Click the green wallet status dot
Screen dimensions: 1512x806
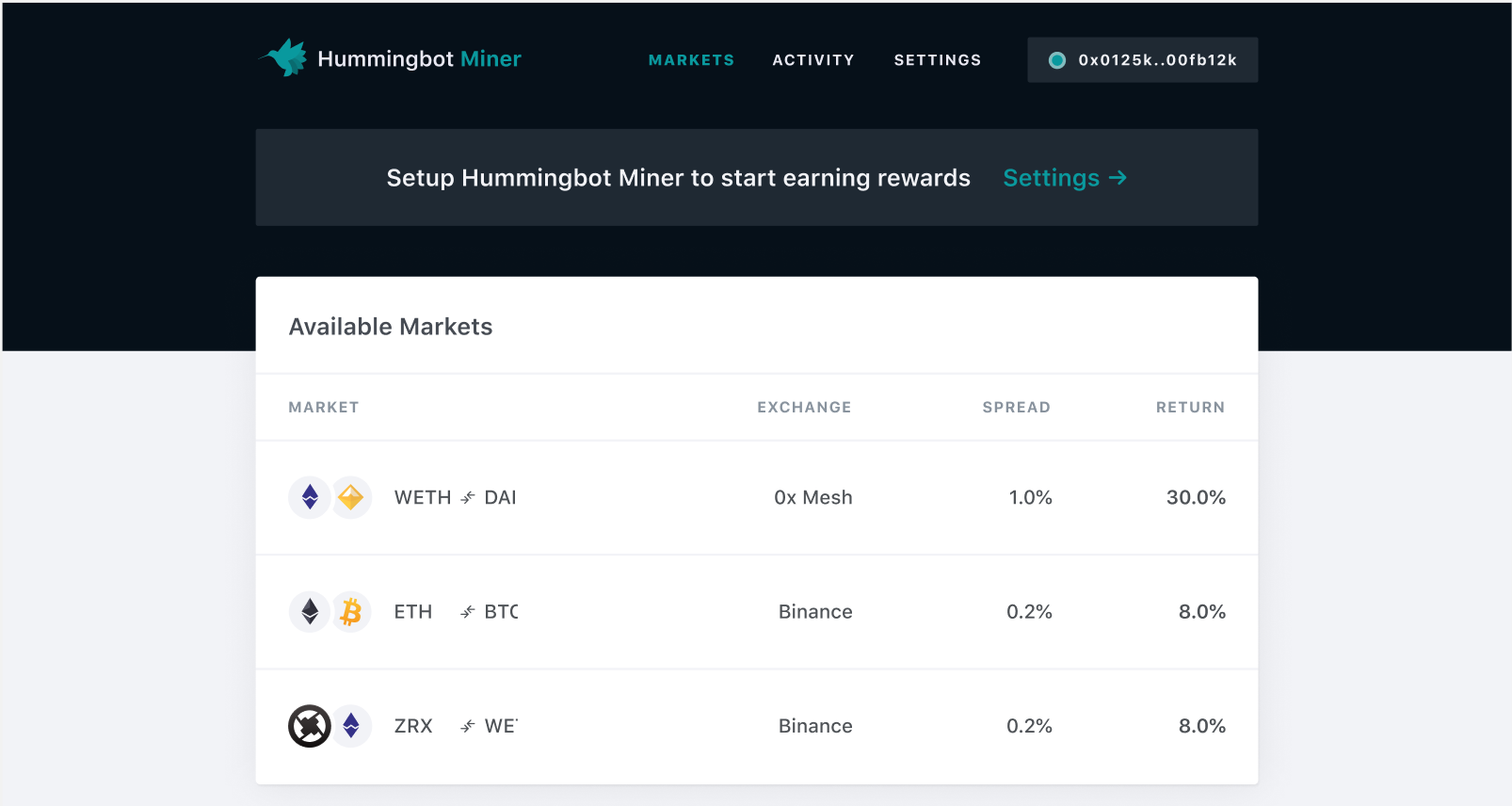pyautogui.click(x=1057, y=60)
